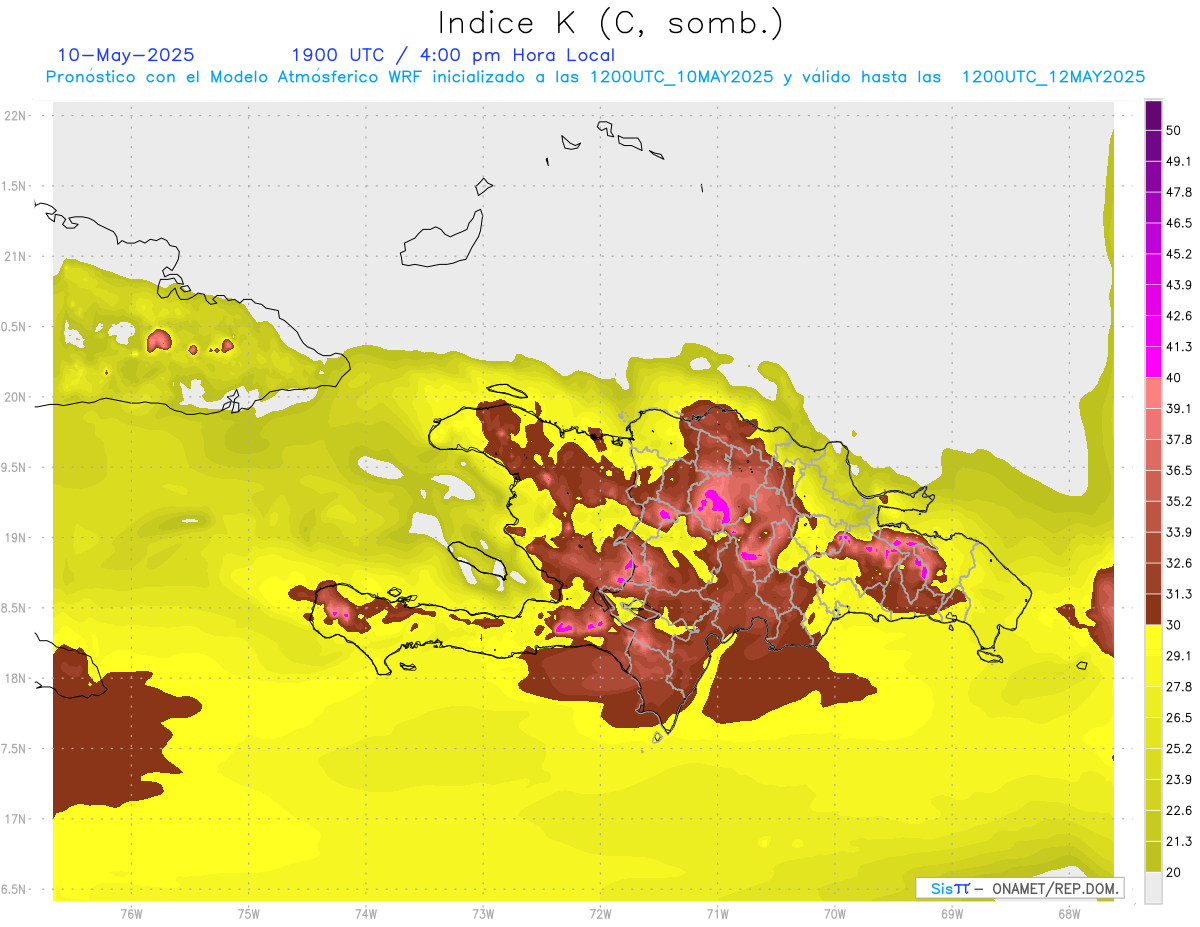This screenshot has height=927, width=1200.
Task: Select the "36.5" color scale value
Action: tap(1179, 470)
